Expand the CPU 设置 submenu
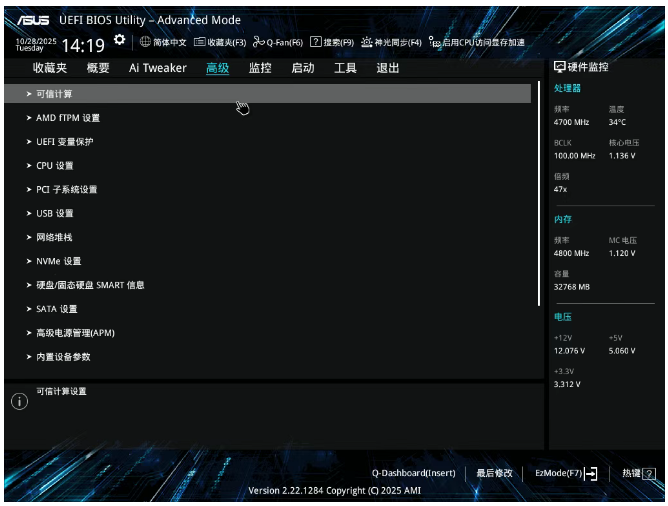The image size is (668, 506). coord(55,166)
